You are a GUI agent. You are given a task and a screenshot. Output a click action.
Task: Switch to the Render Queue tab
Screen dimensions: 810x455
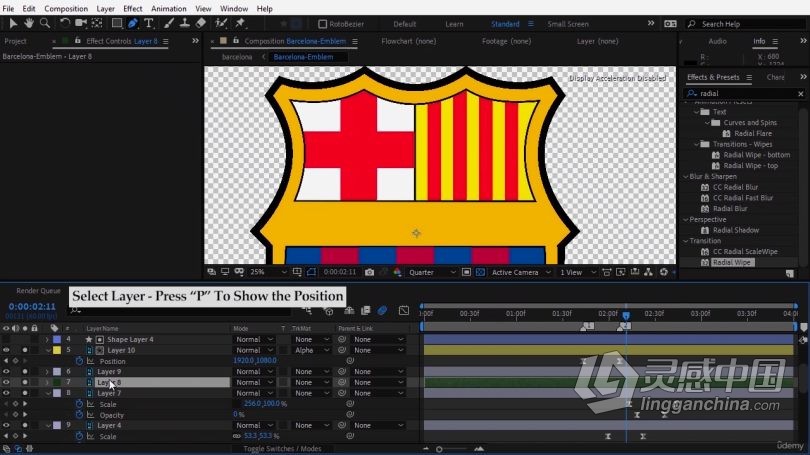(x=38, y=291)
